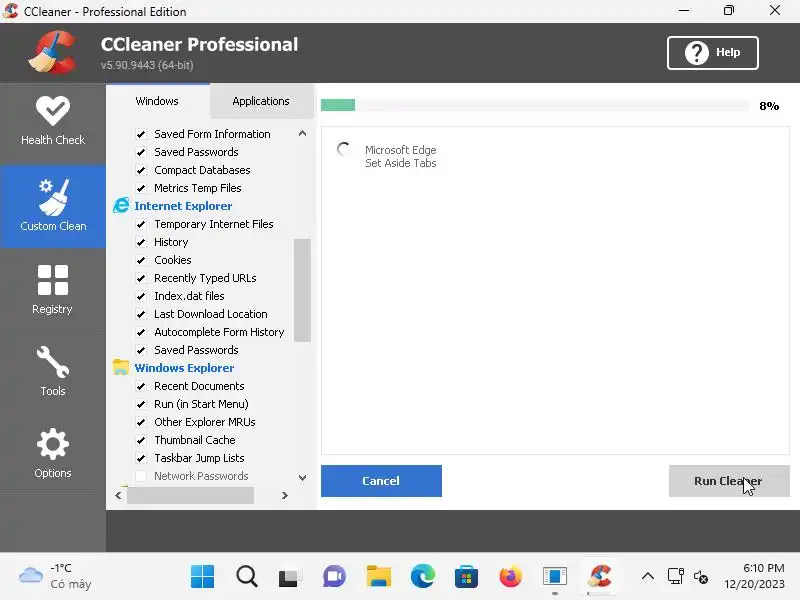Viewport: 800px width, 600px height.
Task: Click the Internet Explorer group icon
Action: tap(121, 206)
